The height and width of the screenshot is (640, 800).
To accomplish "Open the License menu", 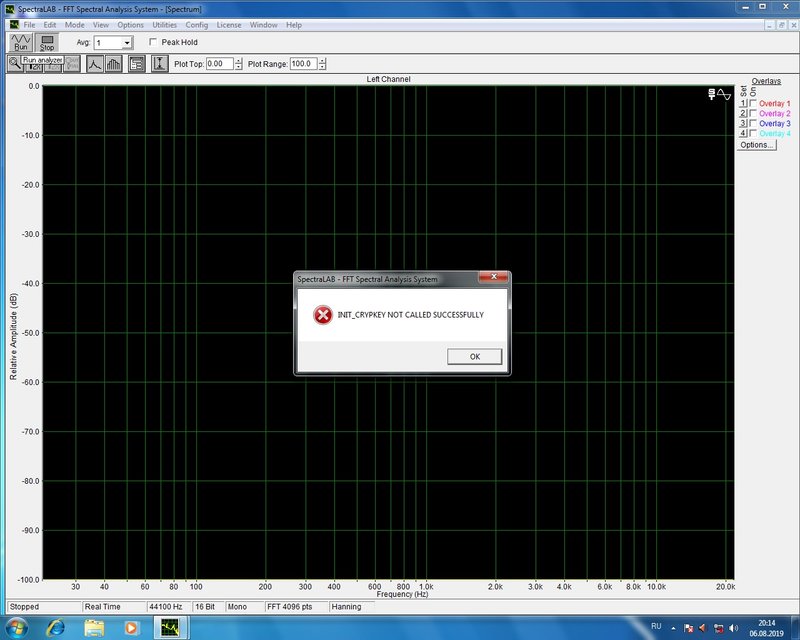I will tap(229, 24).
